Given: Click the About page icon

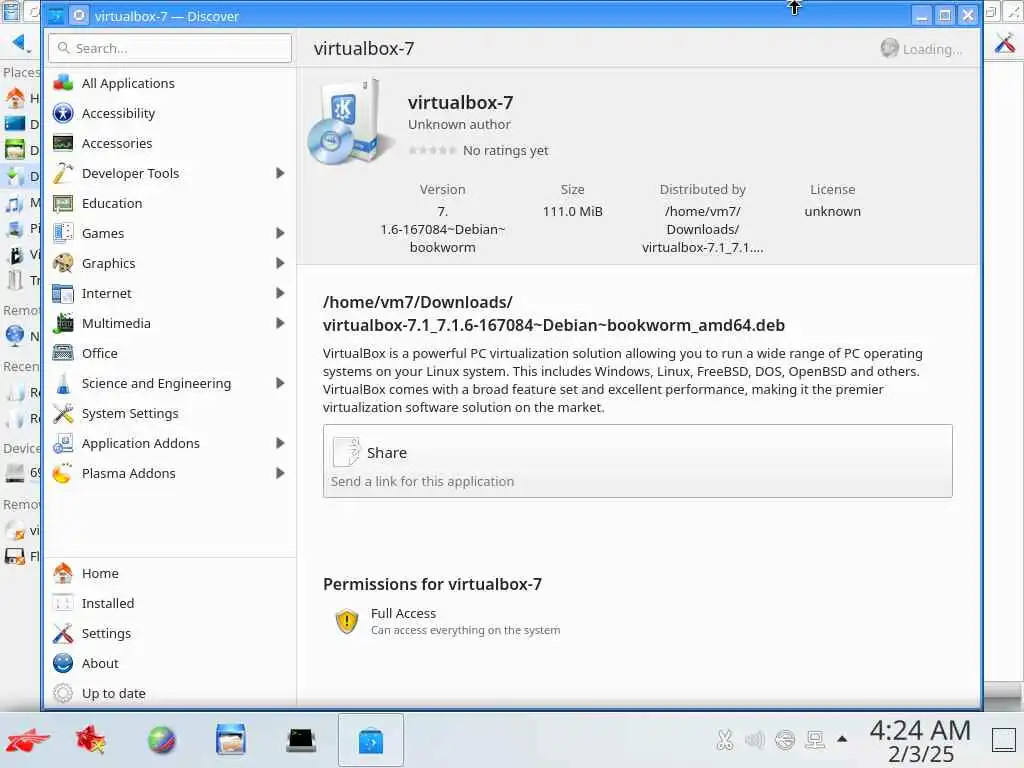Looking at the screenshot, I should pos(63,664).
